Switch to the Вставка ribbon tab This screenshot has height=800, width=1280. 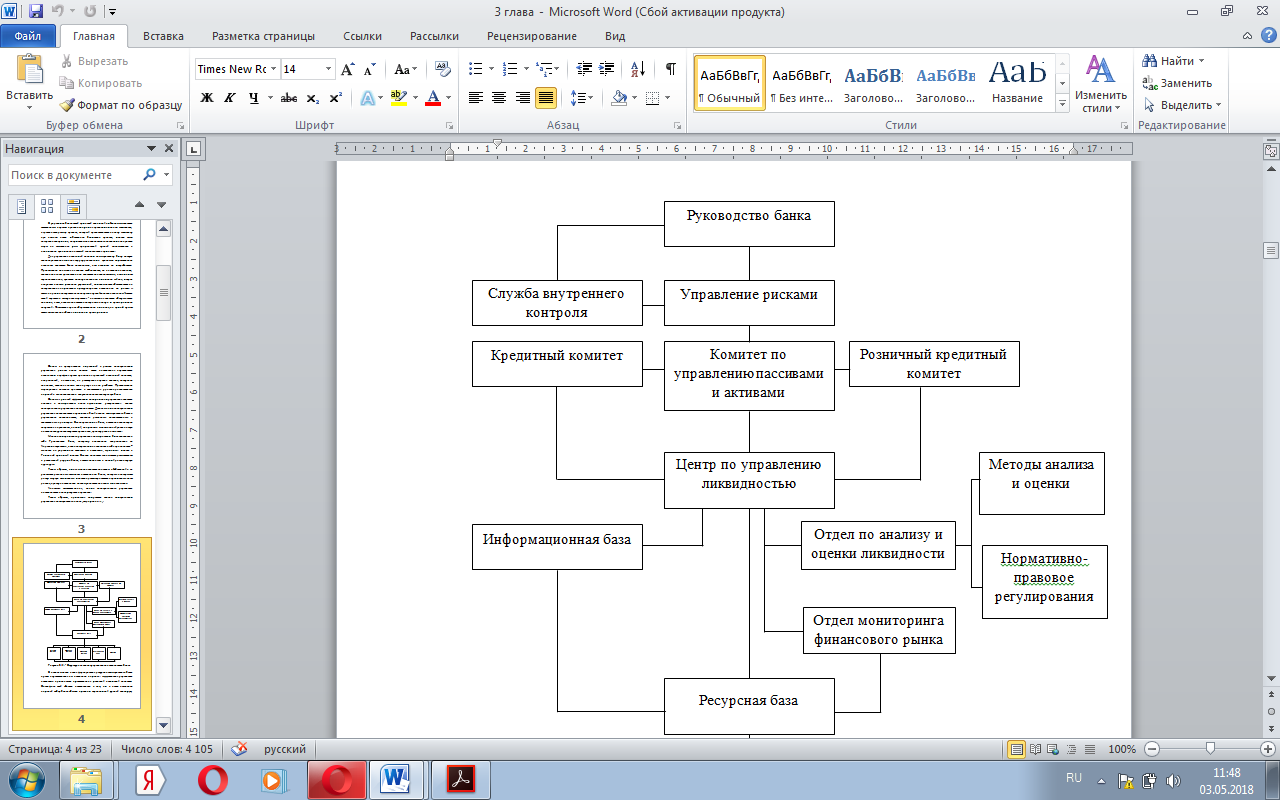(x=163, y=36)
